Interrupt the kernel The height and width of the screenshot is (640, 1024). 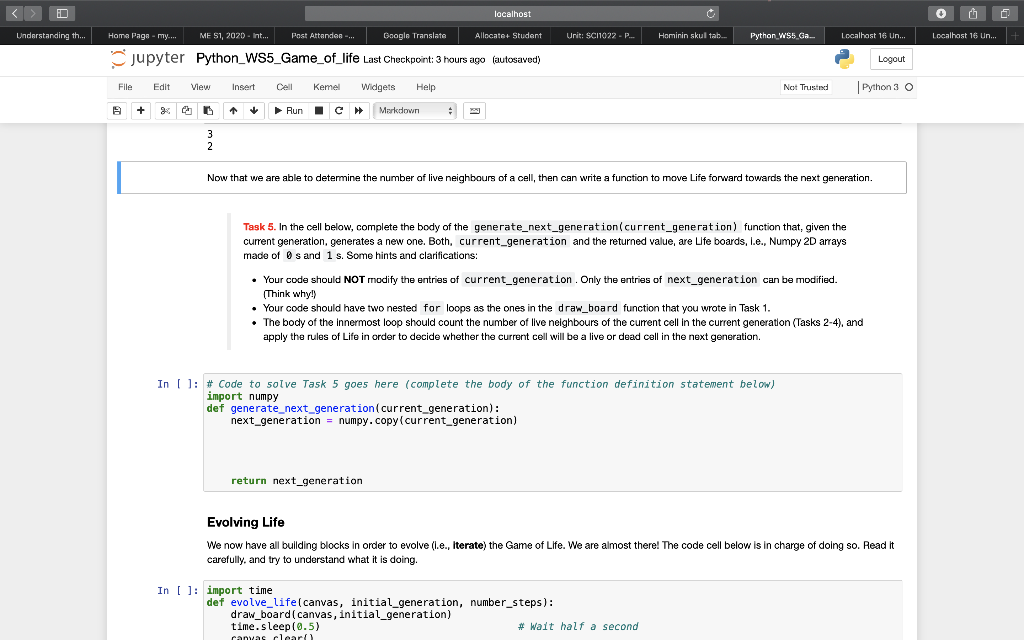click(318, 110)
